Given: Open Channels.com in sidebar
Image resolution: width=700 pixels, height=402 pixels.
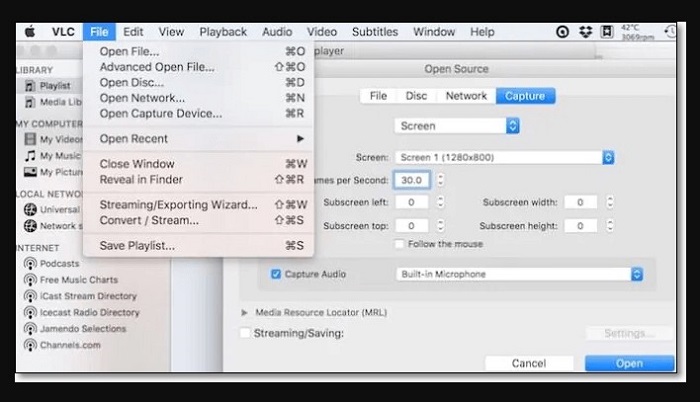Looking at the screenshot, I should click(x=62, y=345).
